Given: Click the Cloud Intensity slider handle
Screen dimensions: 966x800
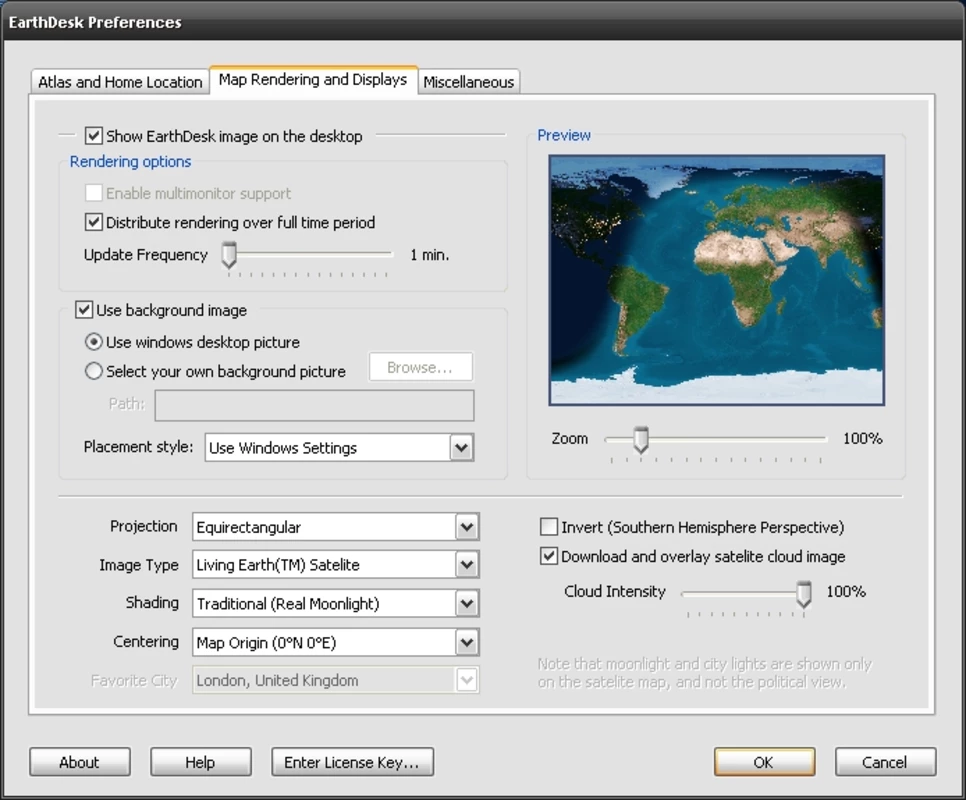Looking at the screenshot, I should coord(803,594).
